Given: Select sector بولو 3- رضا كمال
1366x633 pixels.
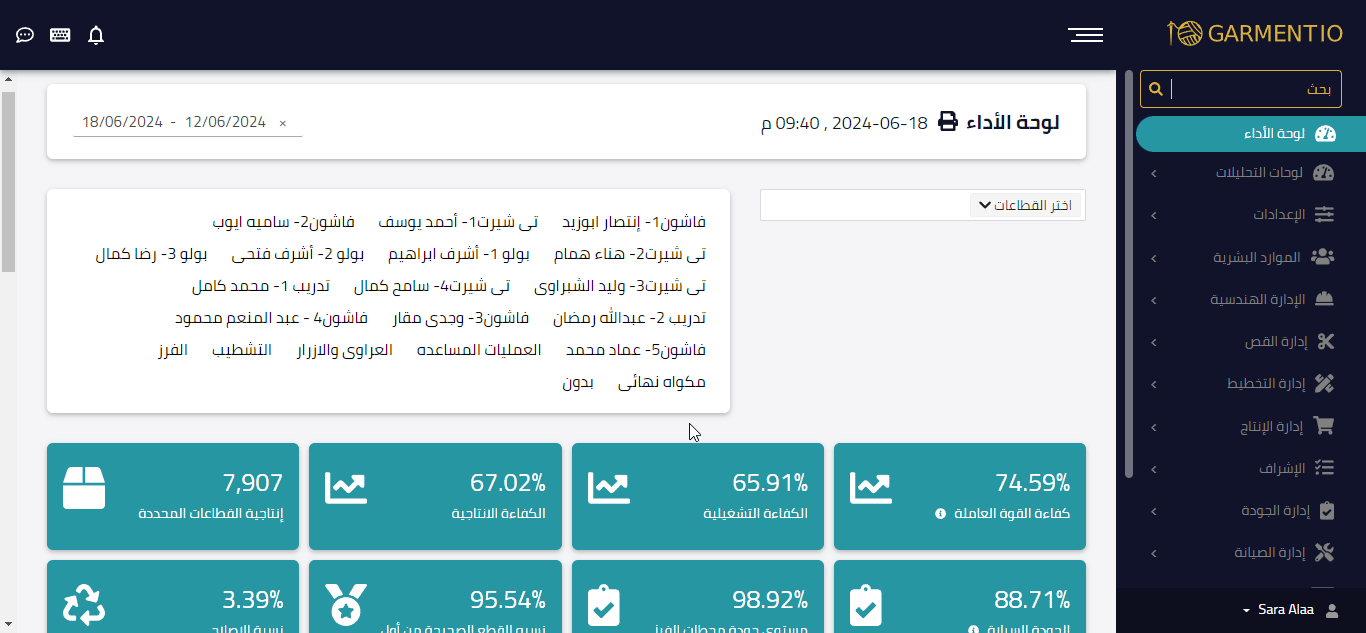Looking at the screenshot, I should click(150, 254).
